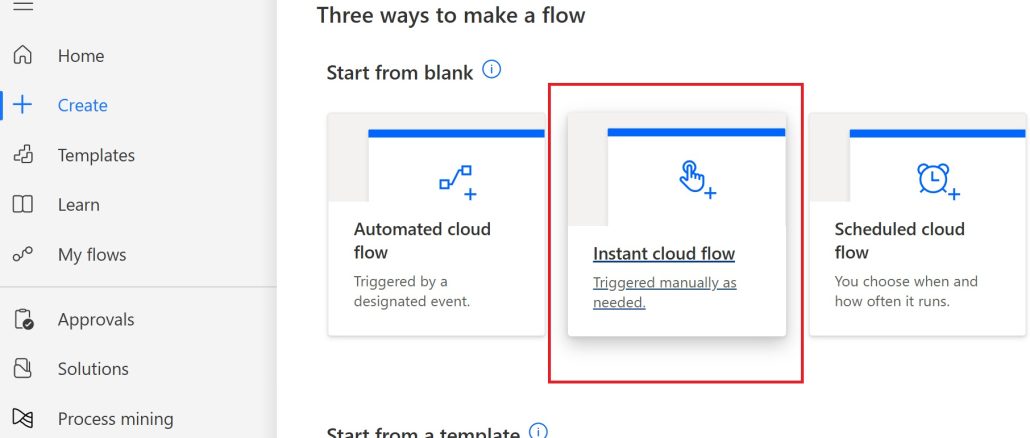Image resolution: width=1030 pixels, height=438 pixels.
Task: Click the Create plus icon
Action: (23, 105)
